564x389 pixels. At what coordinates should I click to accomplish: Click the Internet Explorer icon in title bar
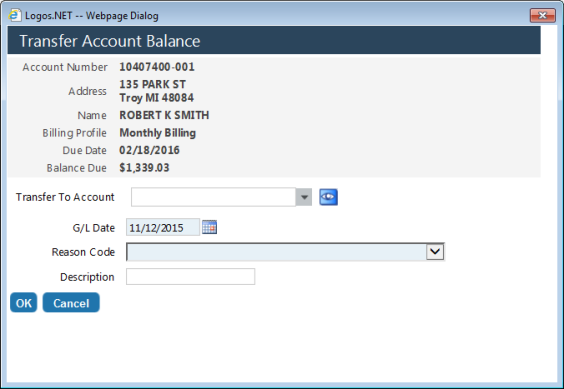14,15
